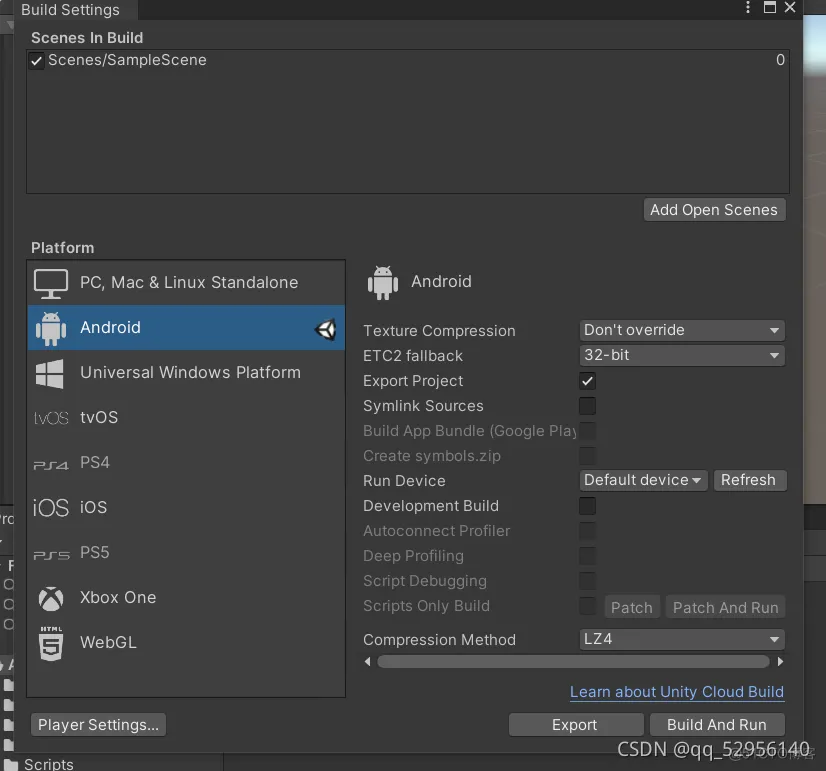Viewport: 826px width, 771px height.
Task: Refresh the run device list
Action: pos(749,480)
